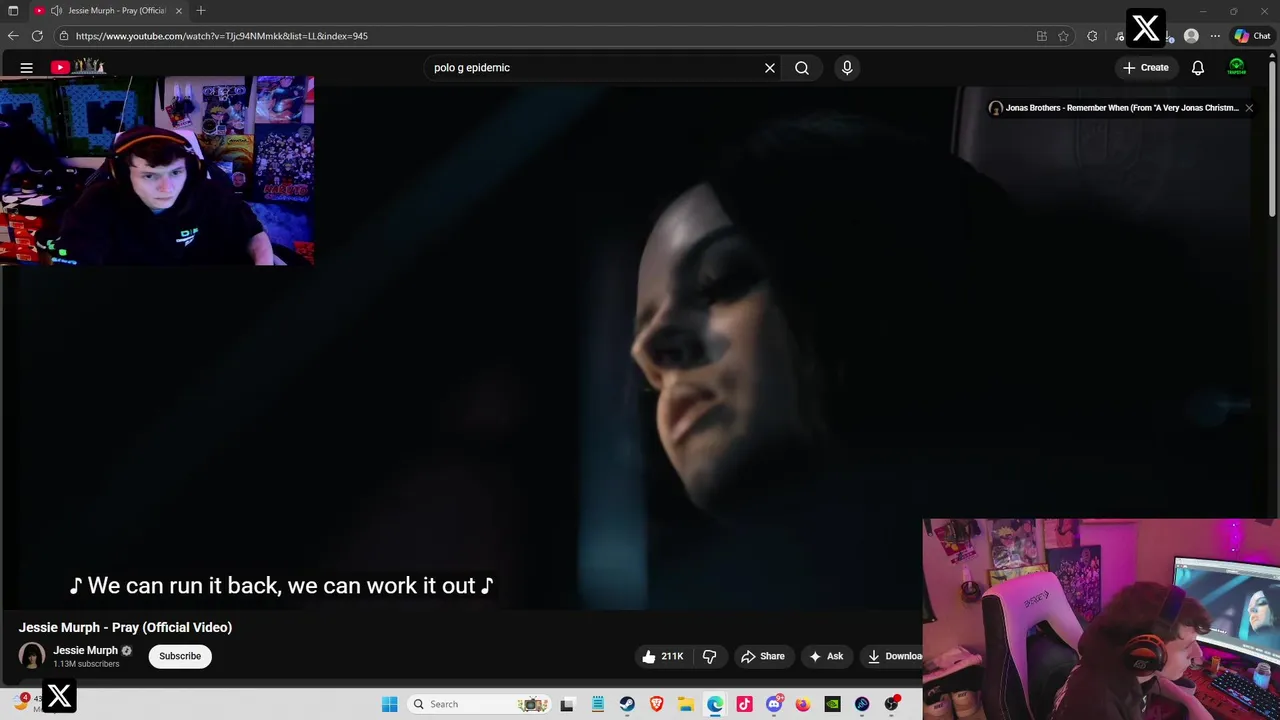Image resolution: width=1280 pixels, height=720 pixels.
Task: Dislike the Jessie Murph video
Action: [710, 656]
